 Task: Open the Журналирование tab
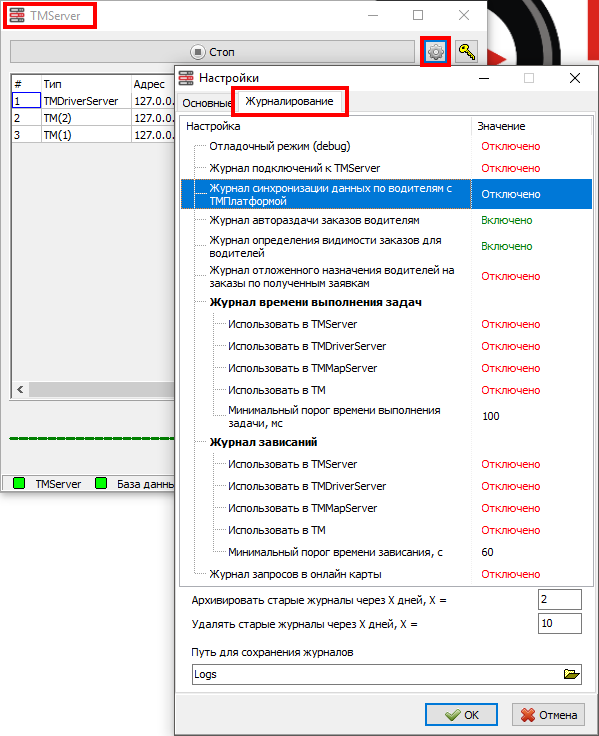tap(289, 101)
